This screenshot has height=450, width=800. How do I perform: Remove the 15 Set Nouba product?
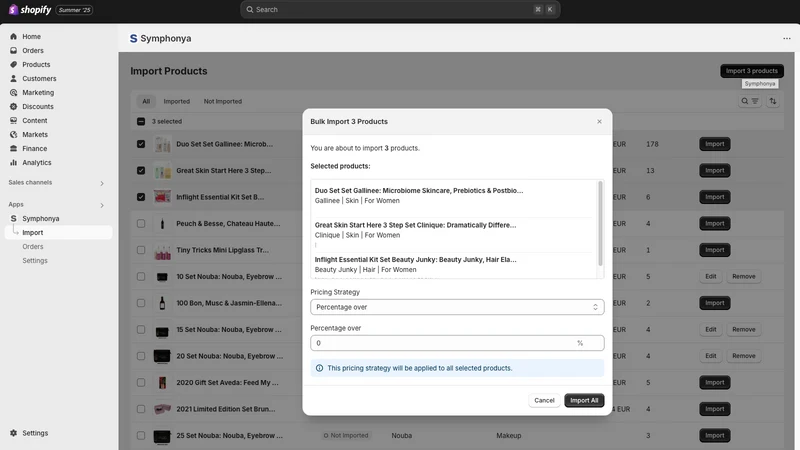point(743,330)
